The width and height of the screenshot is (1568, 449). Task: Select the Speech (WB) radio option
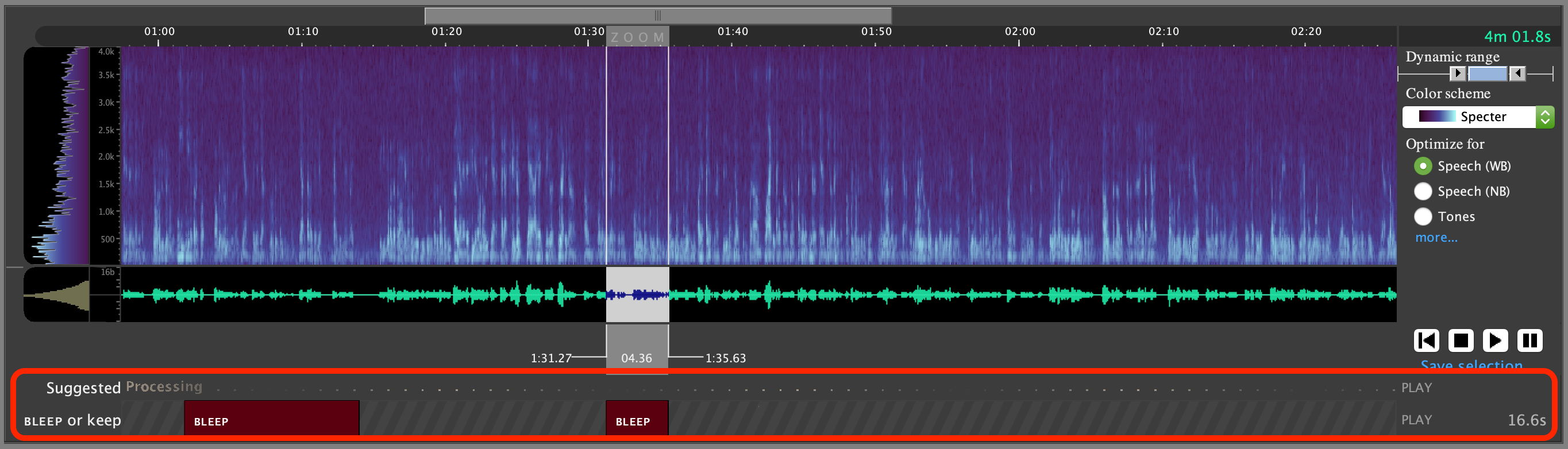point(1423,166)
